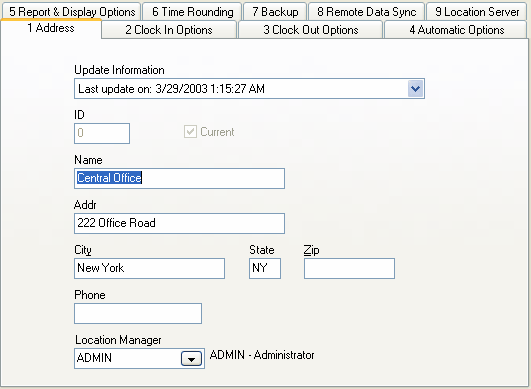Image resolution: width=531 pixels, height=389 pixels.
Task: Switch to 8 Remote Data Sync tab
Action: 366,12
